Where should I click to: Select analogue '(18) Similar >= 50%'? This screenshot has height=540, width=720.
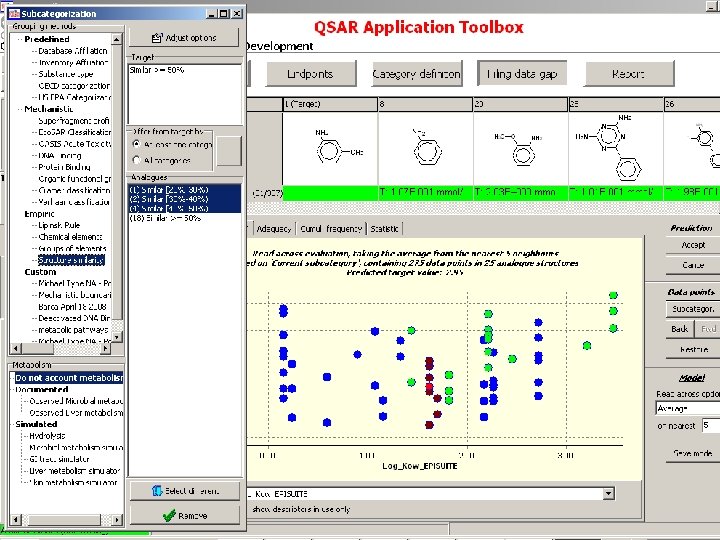165,218
